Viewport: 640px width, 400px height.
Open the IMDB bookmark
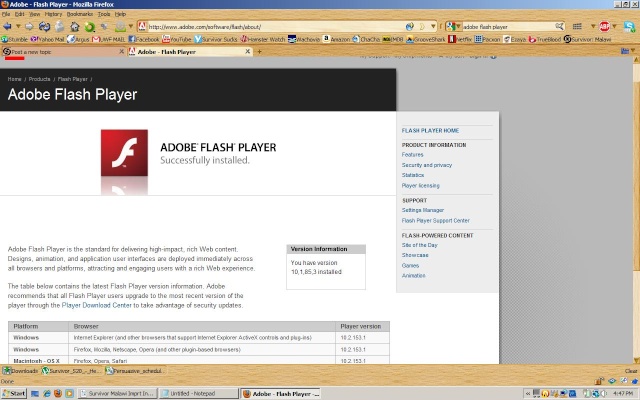(x=393, y=39)
